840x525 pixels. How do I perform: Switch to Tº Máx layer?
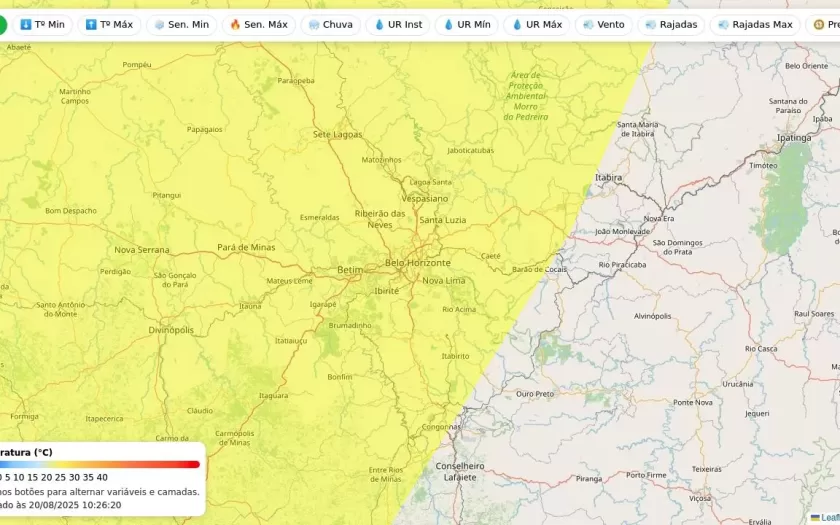click(x=108, y=24)
